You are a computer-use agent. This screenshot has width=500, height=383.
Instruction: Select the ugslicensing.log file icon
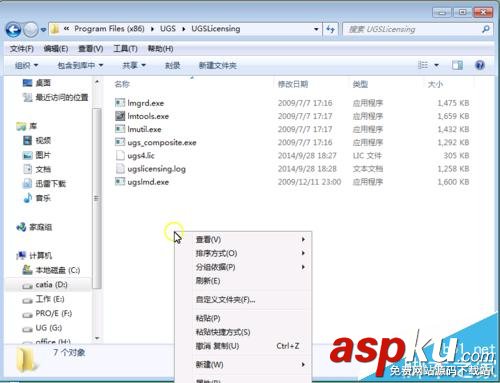click(x=120, y=169)
